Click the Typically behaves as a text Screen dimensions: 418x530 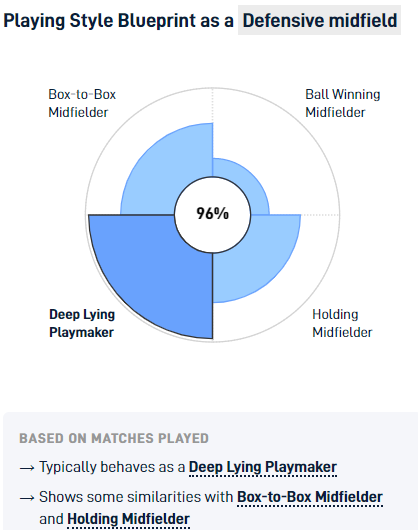pos(112,467)
